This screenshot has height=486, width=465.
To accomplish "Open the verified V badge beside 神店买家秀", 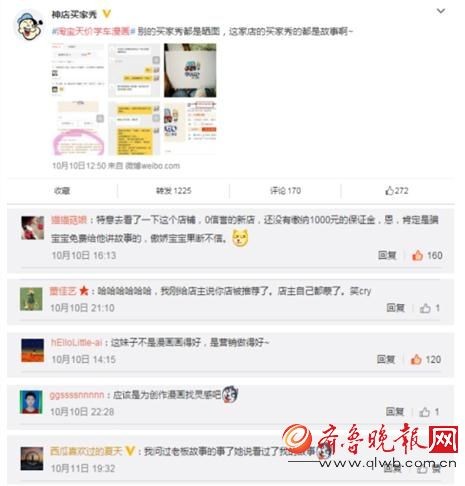I will [x=106, y=14].
